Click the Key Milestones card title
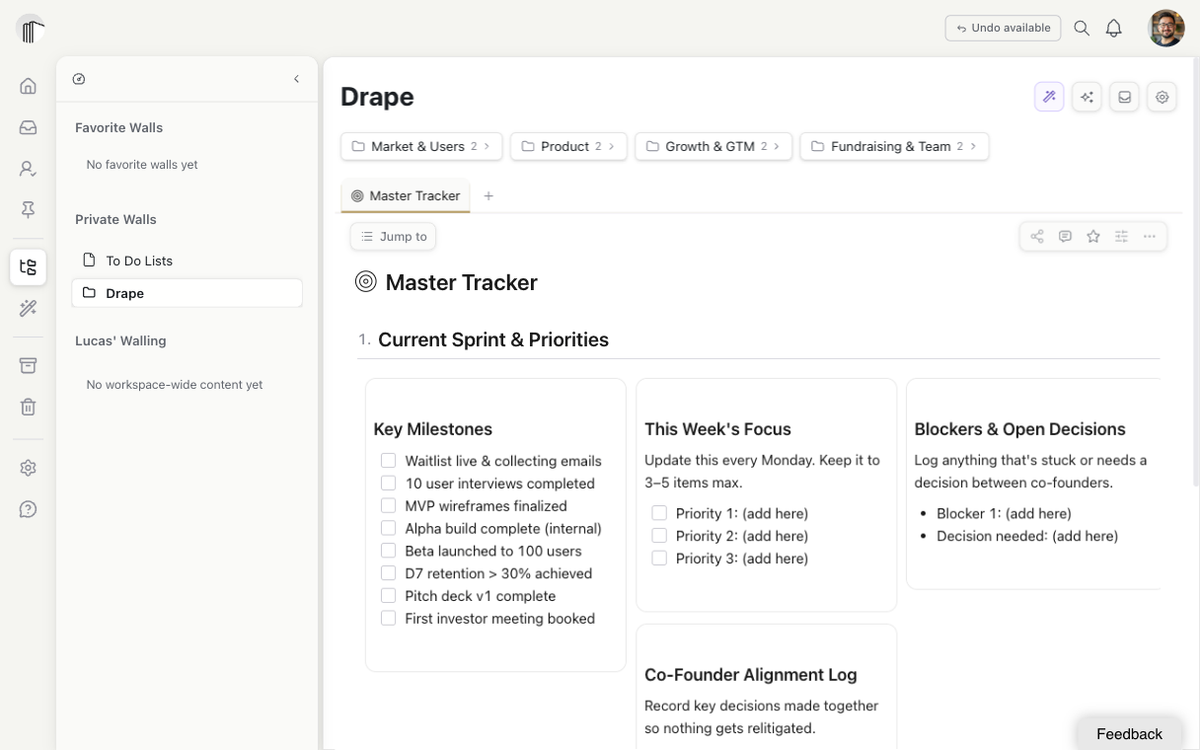This screenshot has width=1200, height=750. point(433,429)
